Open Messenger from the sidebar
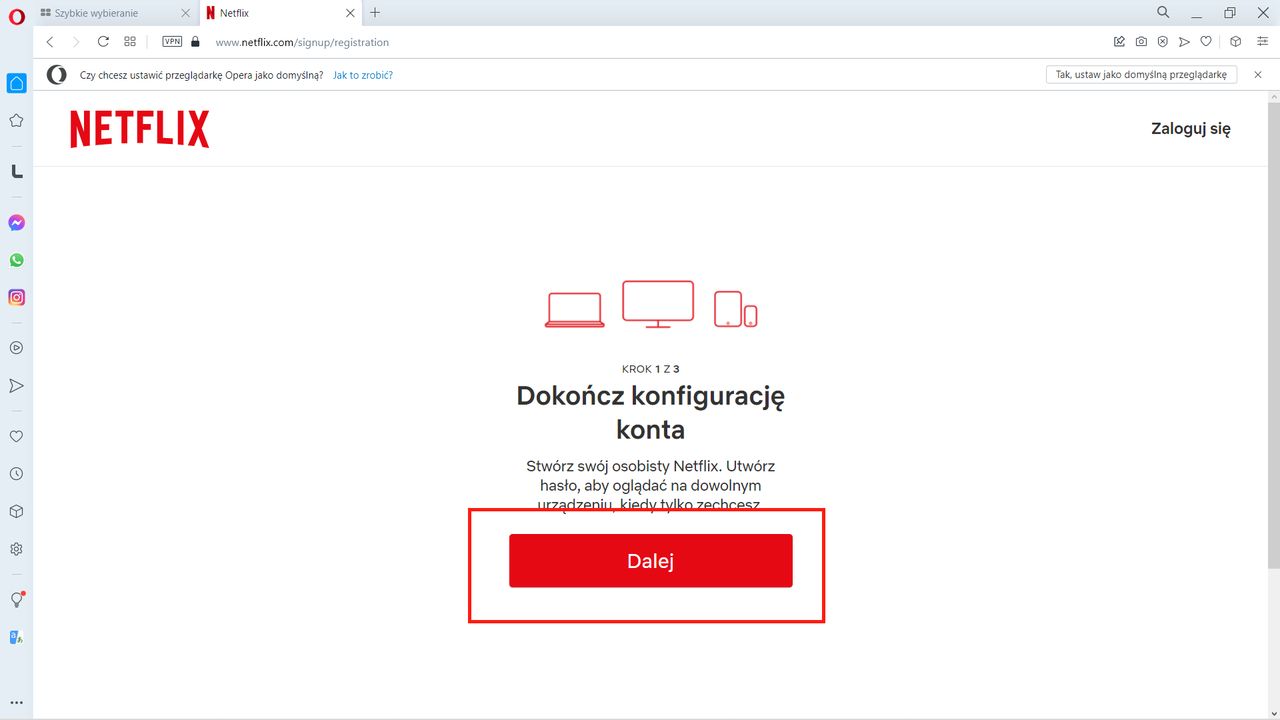 point(16,222)
